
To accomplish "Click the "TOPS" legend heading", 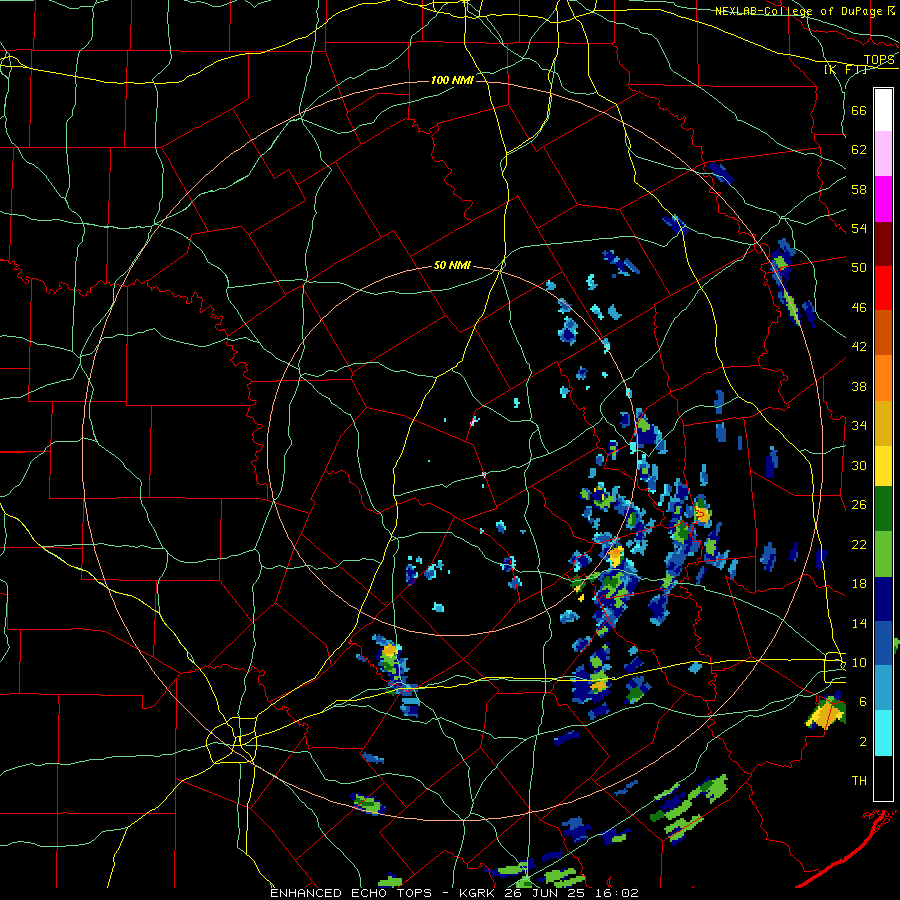I will (879, 60).
